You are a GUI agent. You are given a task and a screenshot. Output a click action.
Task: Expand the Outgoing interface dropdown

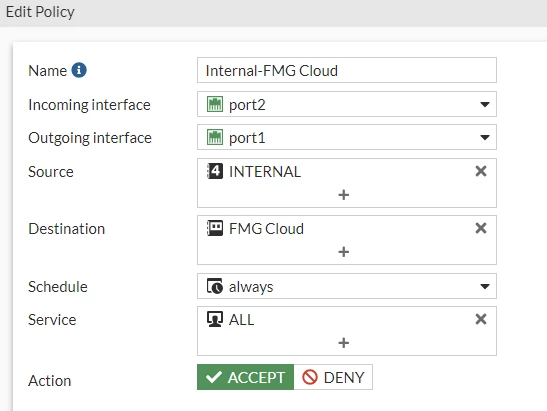click(x=485, y=137)
